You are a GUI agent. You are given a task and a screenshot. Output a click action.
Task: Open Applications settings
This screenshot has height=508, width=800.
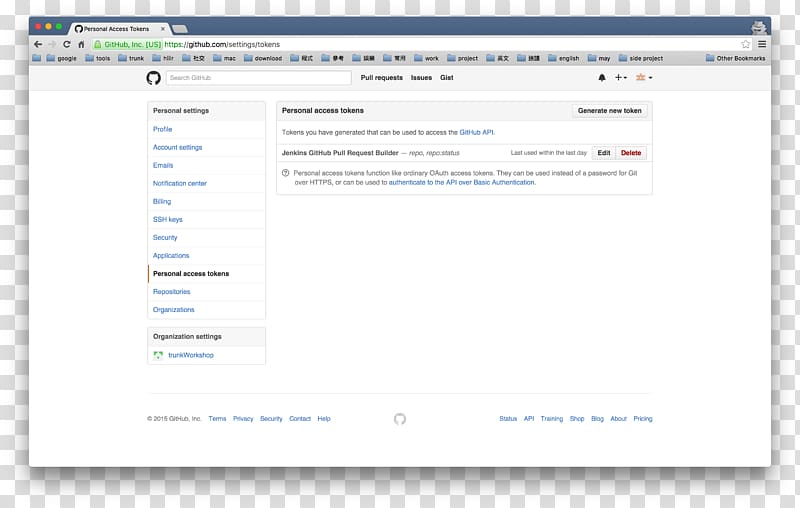pyautogui.click(x=171, y=256)
